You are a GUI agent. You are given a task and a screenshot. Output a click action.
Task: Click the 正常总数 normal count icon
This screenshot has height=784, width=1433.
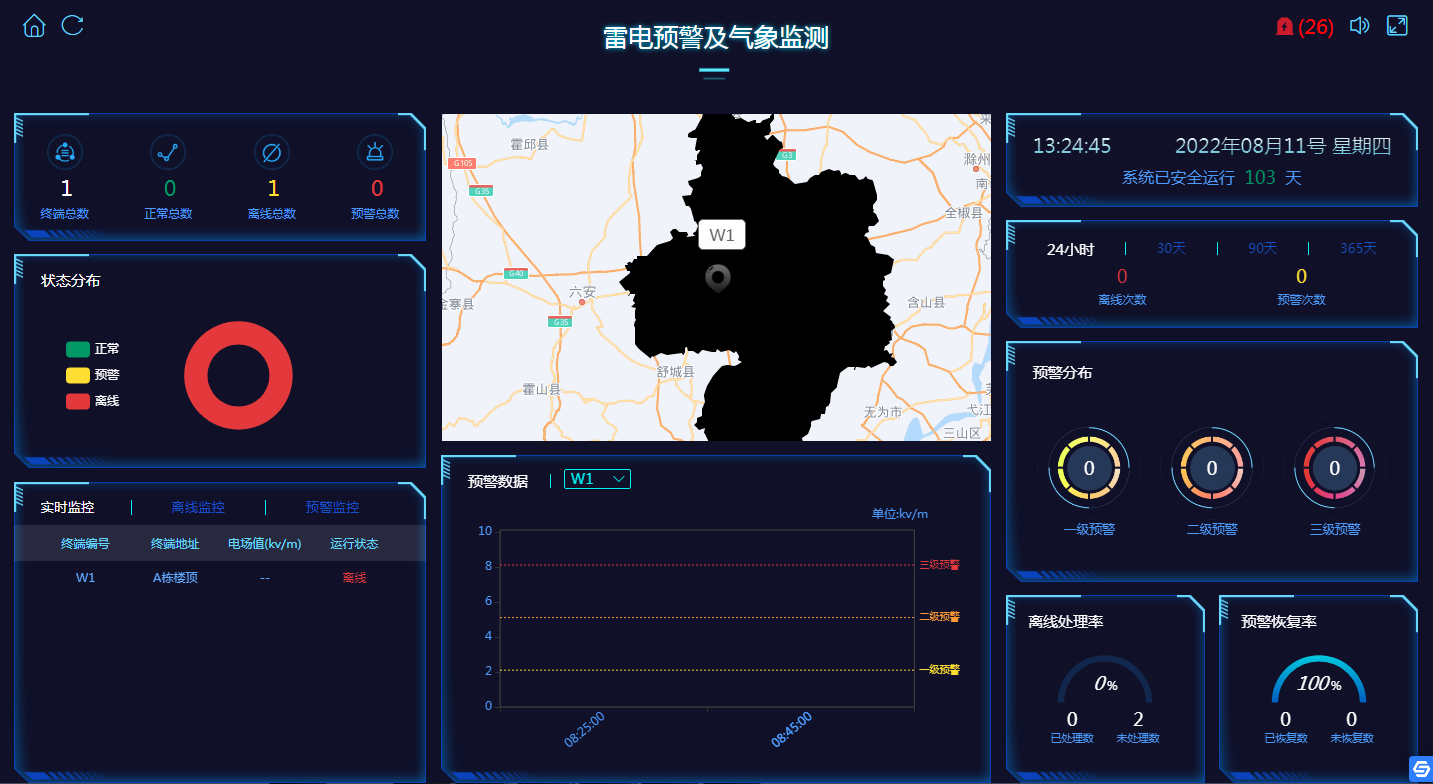coord(168,152)
